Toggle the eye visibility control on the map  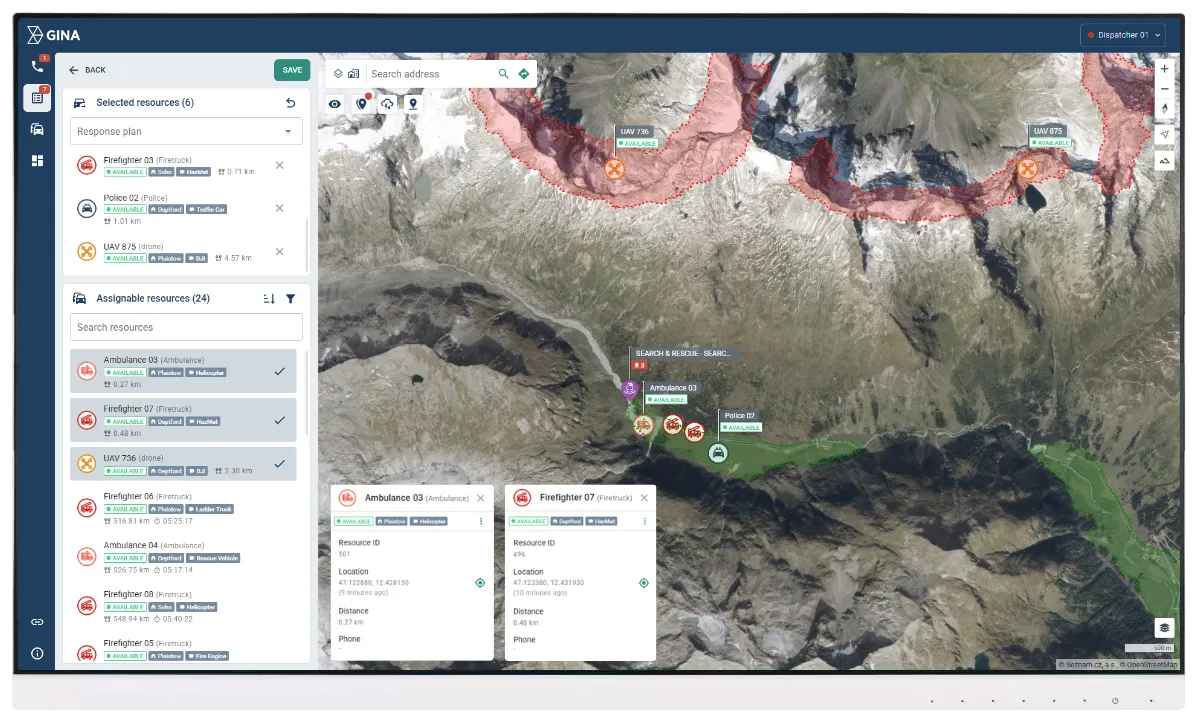tap(334, 103)
